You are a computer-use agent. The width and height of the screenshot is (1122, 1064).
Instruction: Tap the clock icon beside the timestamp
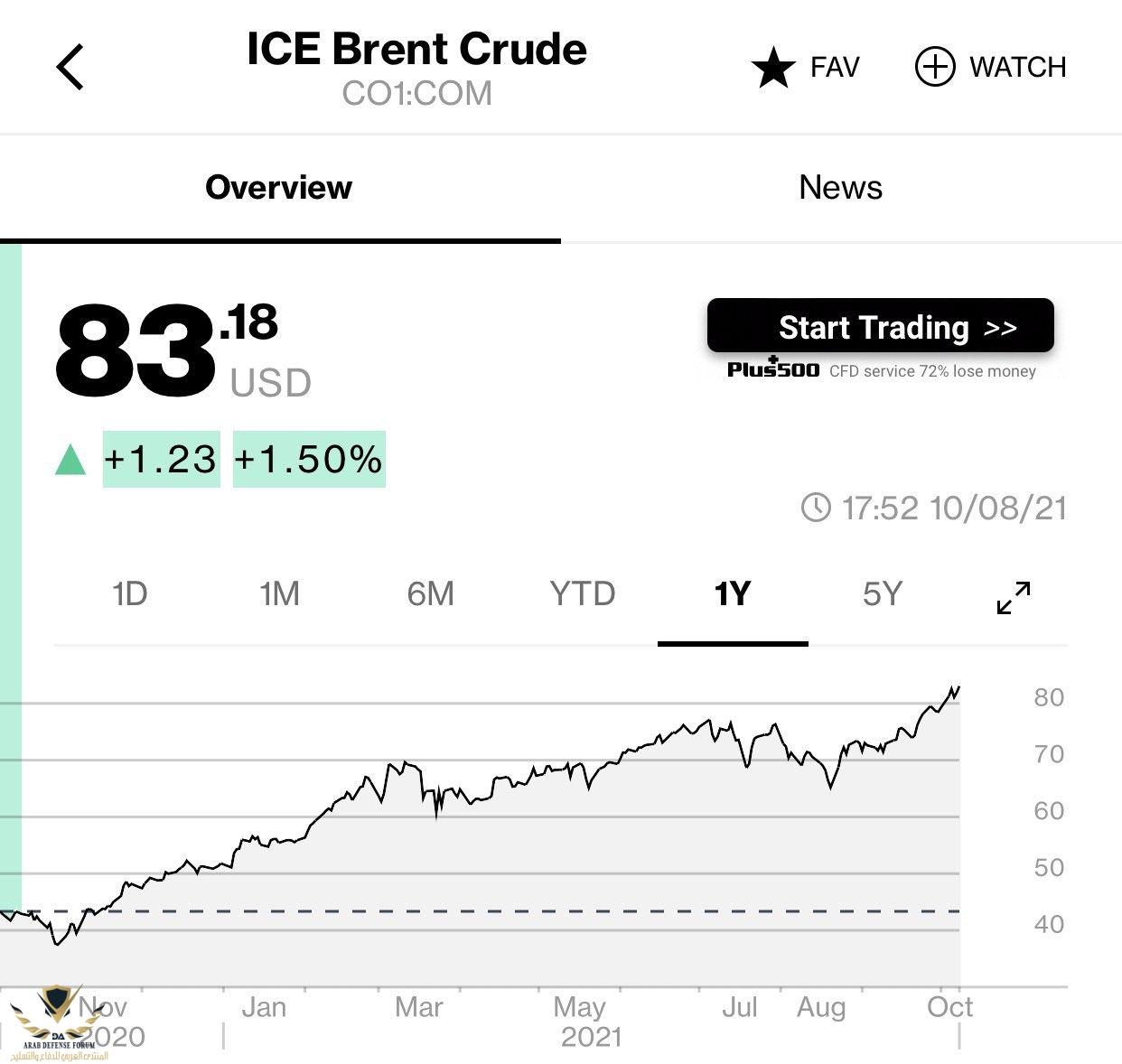816,507
